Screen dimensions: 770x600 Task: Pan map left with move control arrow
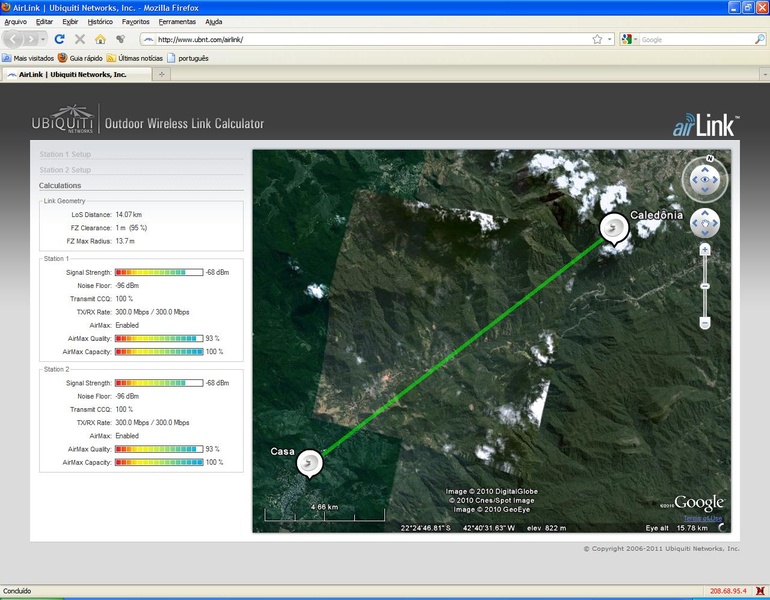click(694, 223)
